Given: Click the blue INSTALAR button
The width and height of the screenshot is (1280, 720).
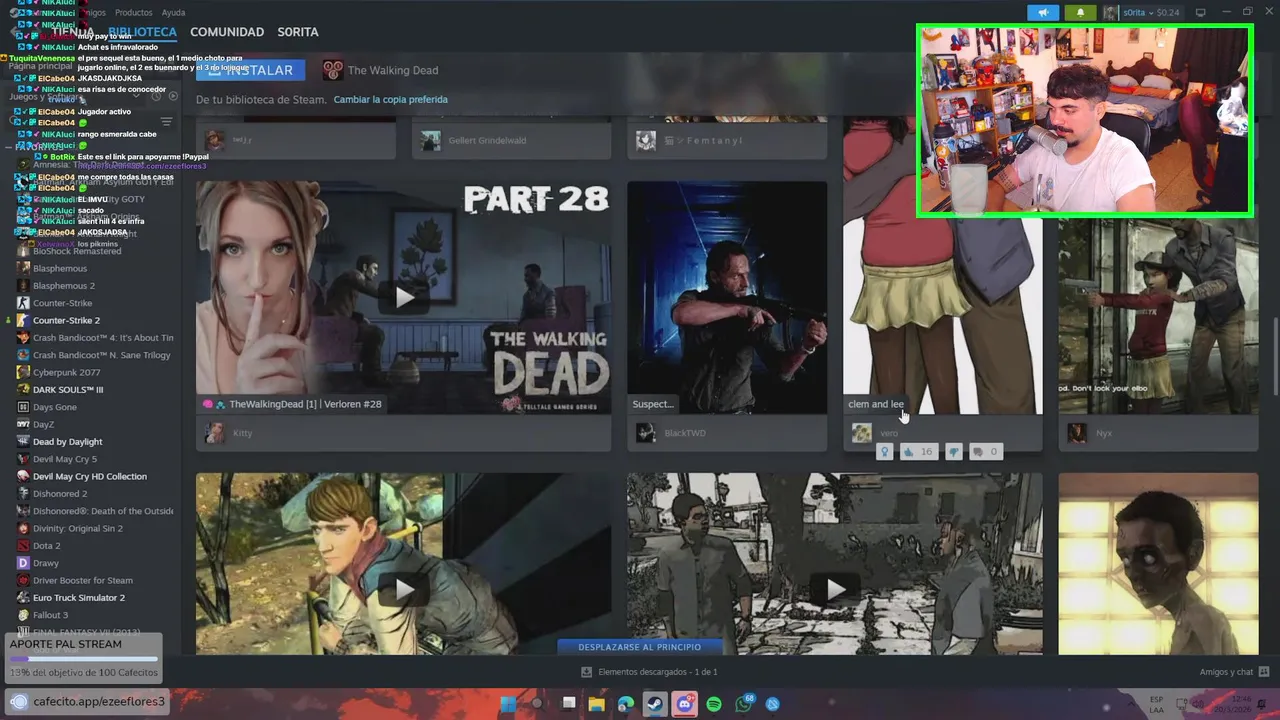Looking at the screenshot, I should [251, 70].
